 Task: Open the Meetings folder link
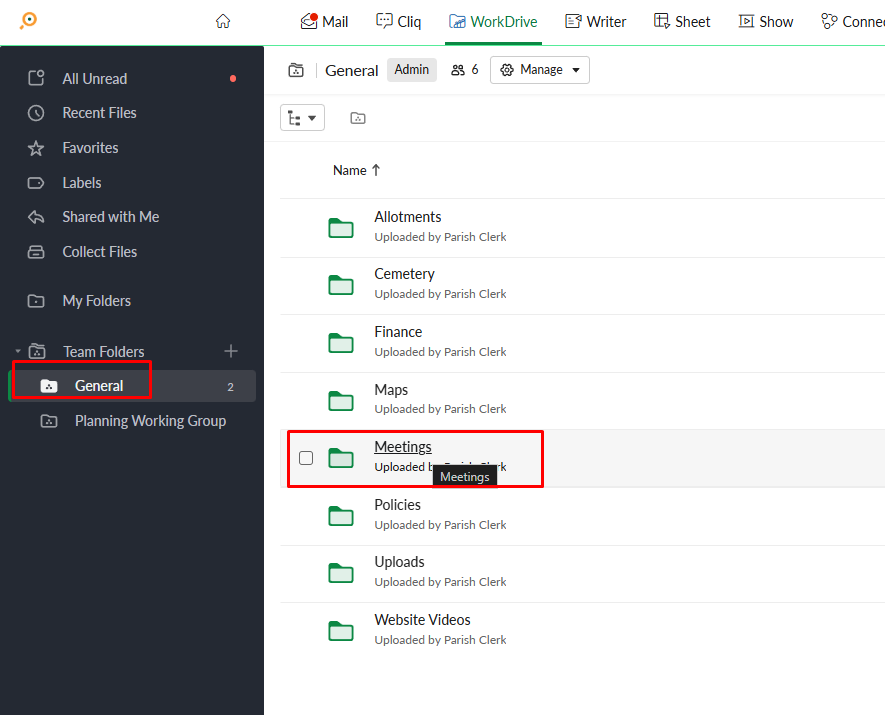(x=403, y=447)
